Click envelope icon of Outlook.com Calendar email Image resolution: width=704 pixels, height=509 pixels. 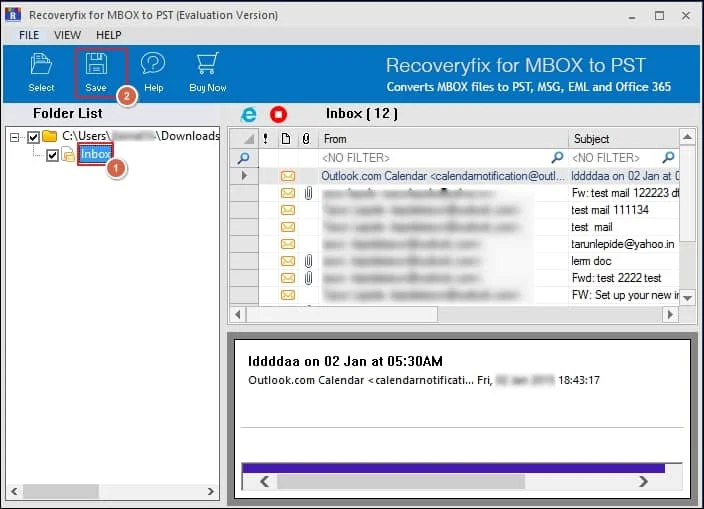tap(288, 176)
